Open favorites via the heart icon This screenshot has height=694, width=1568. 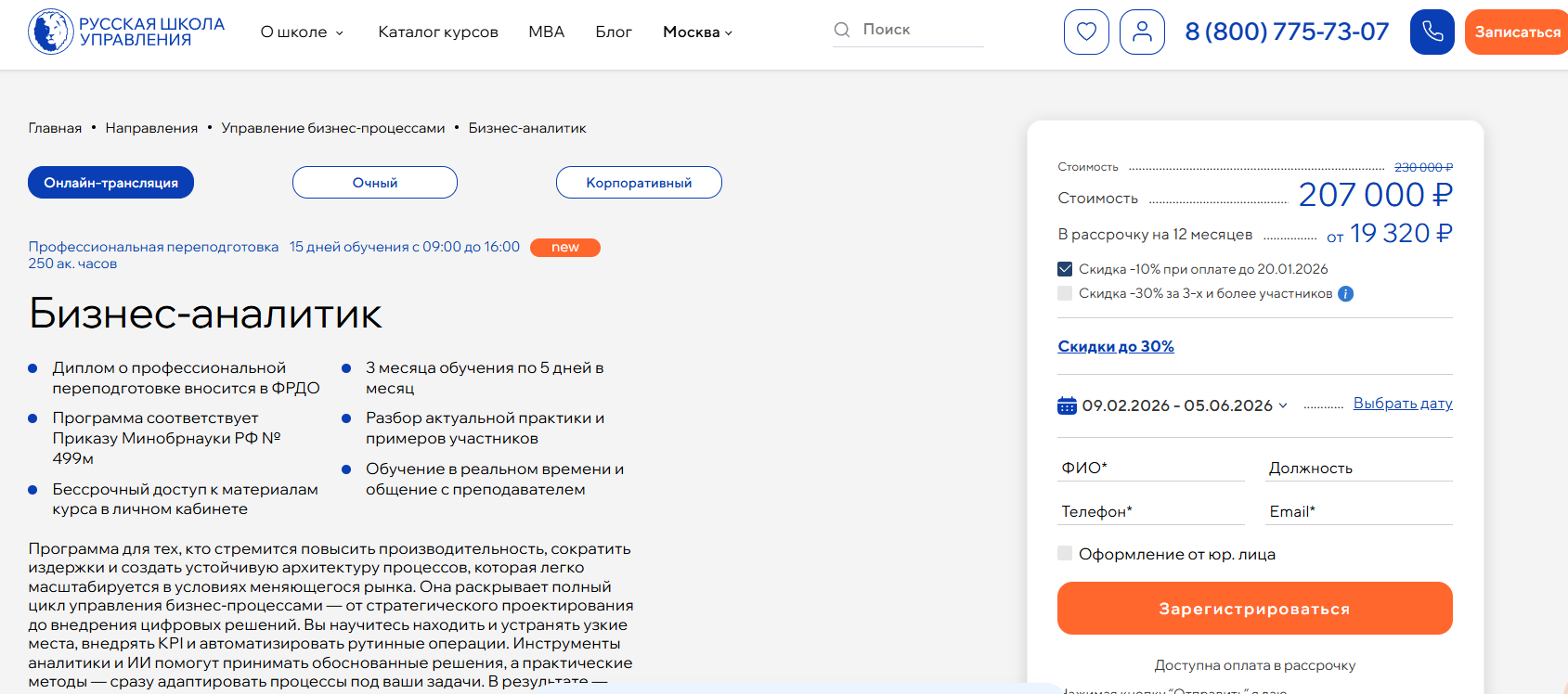1086,32
